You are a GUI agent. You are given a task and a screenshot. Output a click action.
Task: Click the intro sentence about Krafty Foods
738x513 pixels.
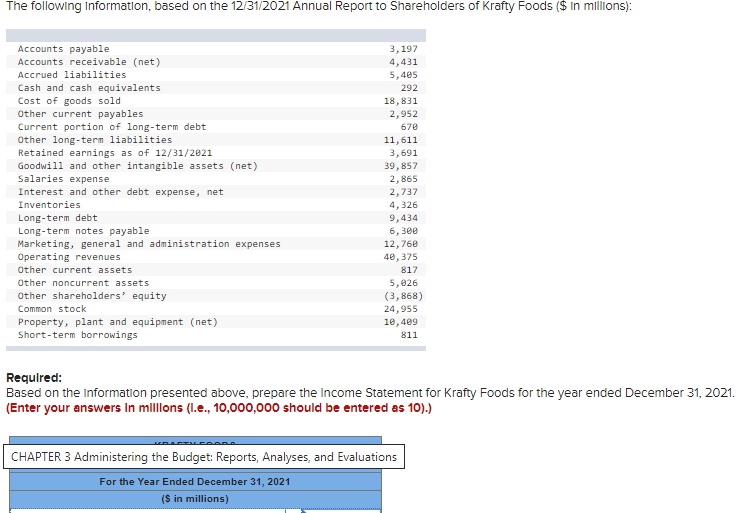tap(319, 7)
